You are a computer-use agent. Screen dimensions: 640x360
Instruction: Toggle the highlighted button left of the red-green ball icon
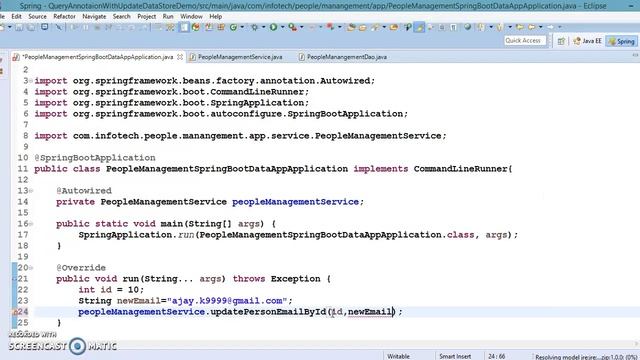click(x=184, y=27)
